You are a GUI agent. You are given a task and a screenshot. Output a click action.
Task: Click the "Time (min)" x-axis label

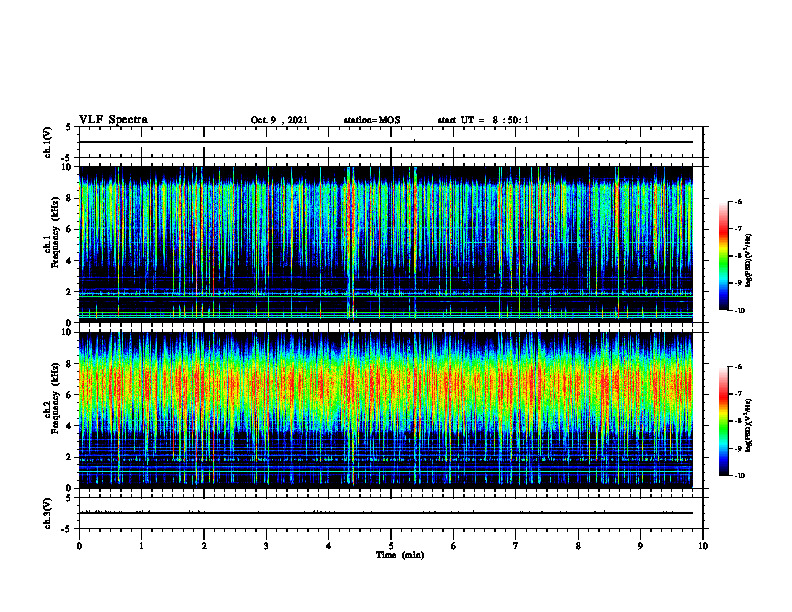pos(400,555)
